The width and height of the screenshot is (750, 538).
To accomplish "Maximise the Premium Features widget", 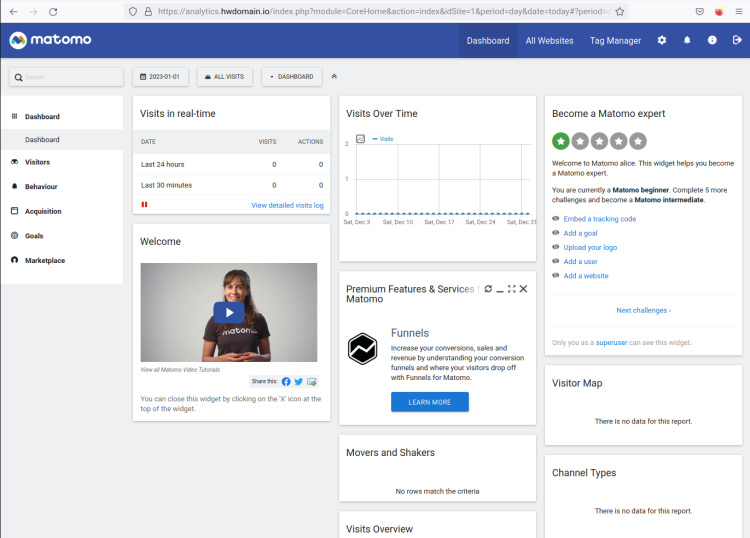I will [511, 289].
